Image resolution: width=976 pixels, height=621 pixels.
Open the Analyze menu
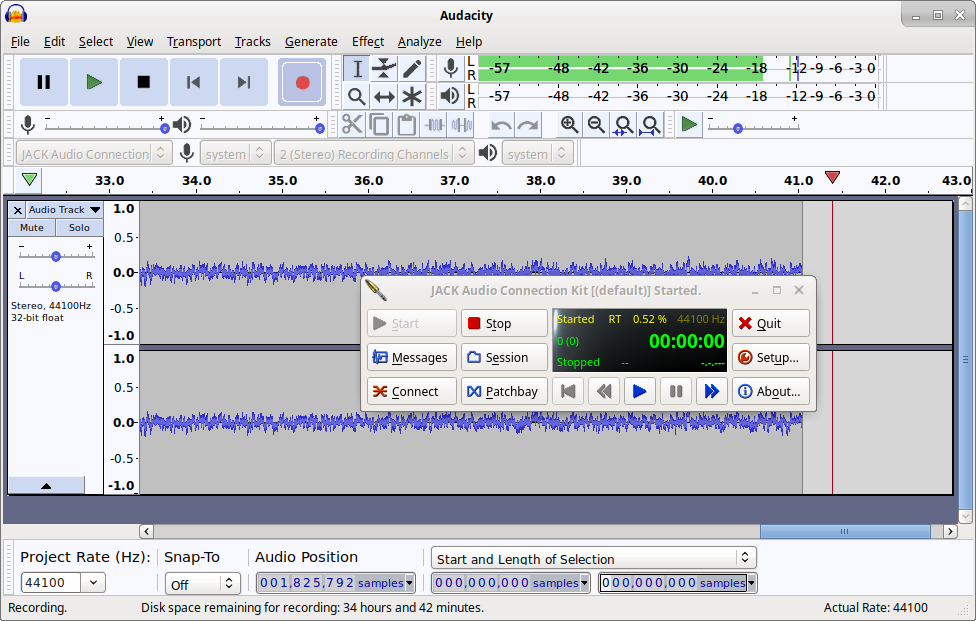[420, 42]
